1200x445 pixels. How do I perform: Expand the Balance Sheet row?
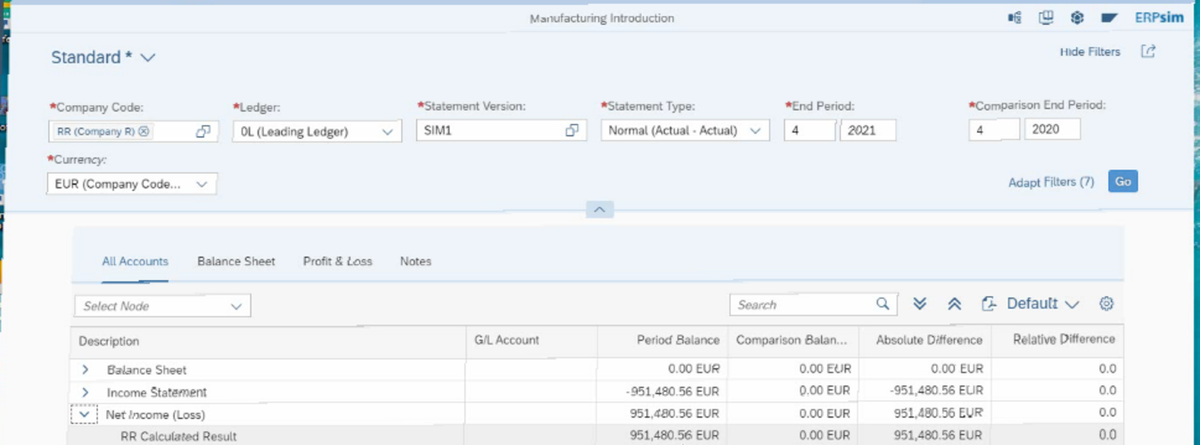pyautogui.click(x=85, y=370)
